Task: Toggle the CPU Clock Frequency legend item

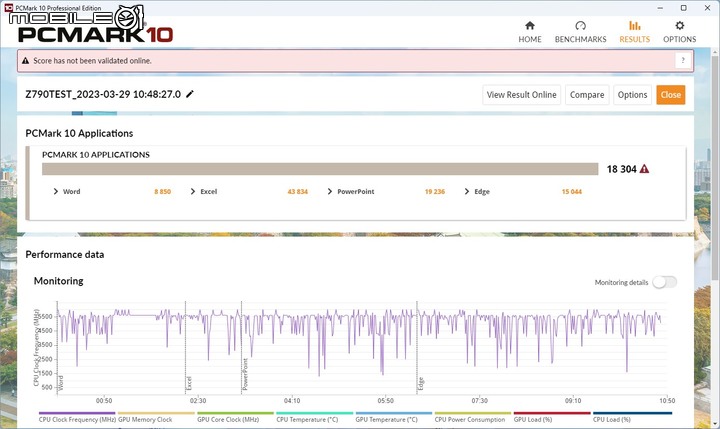Action: (x=77, y=418)
